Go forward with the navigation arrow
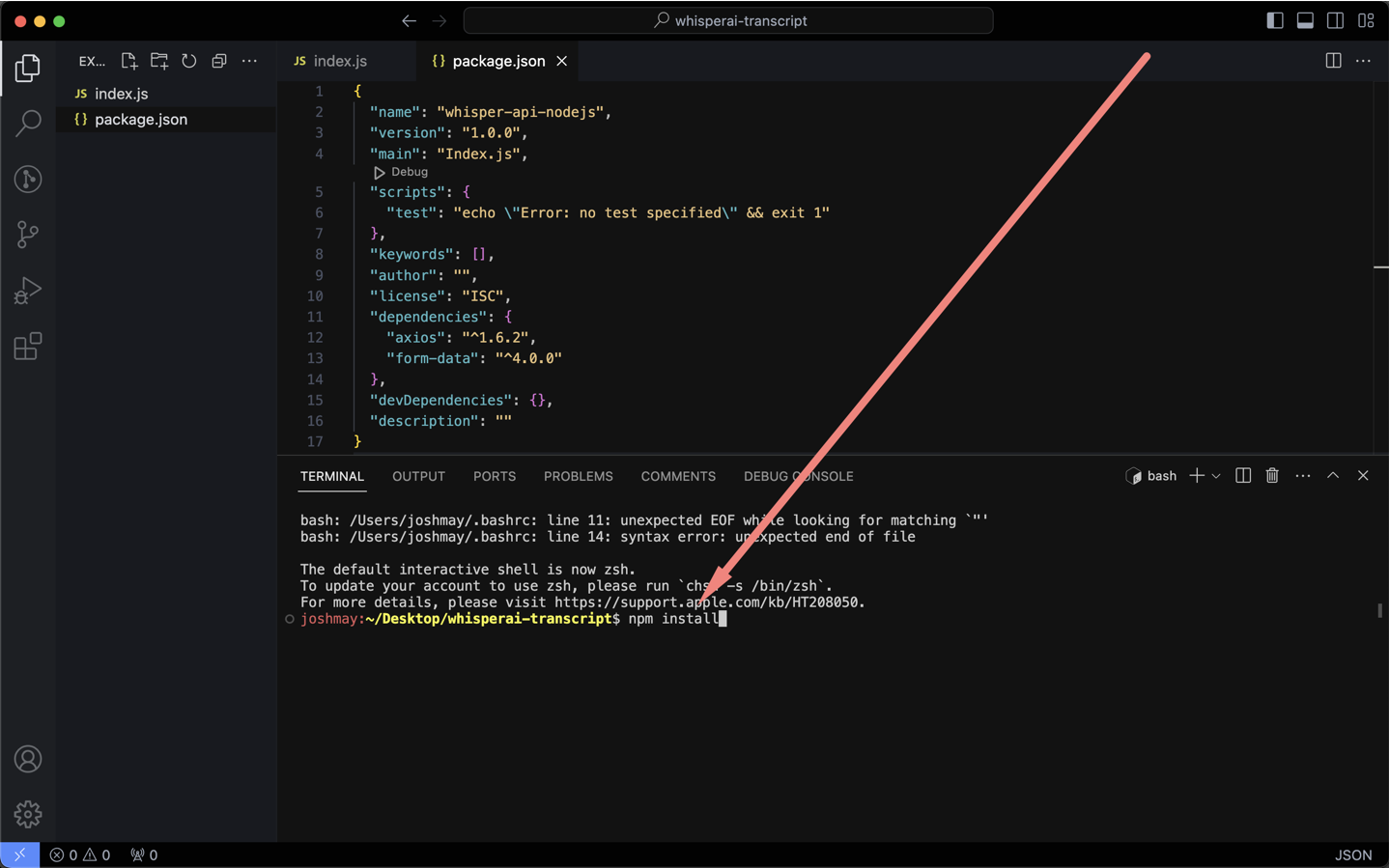The image size is (1390, 868). coord(440,20)
